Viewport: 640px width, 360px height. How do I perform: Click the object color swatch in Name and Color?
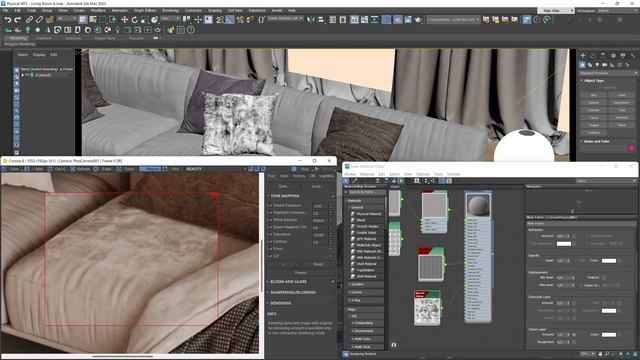point(631,149)
